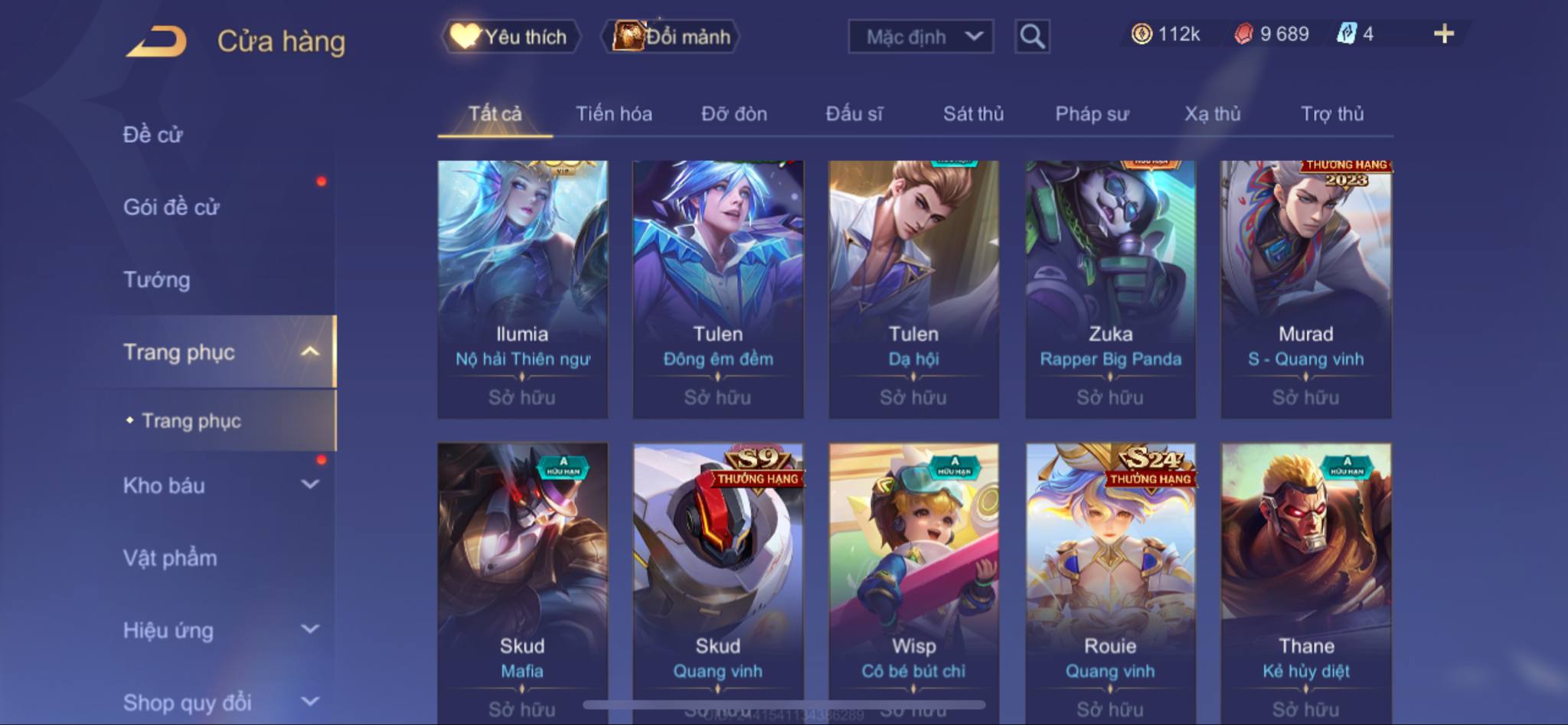Tap the blue voucher ticket icon
The height and width of the screenshot is (725, 1568).
1347,34
